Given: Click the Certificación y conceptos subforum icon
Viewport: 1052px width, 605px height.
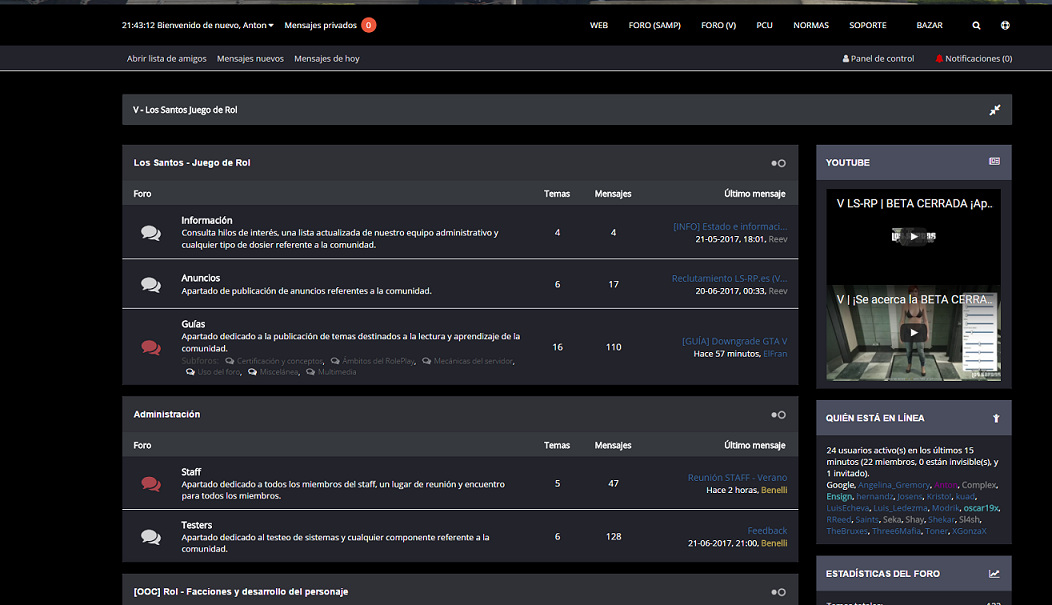Looking at the screenshot, I should 229,361.
